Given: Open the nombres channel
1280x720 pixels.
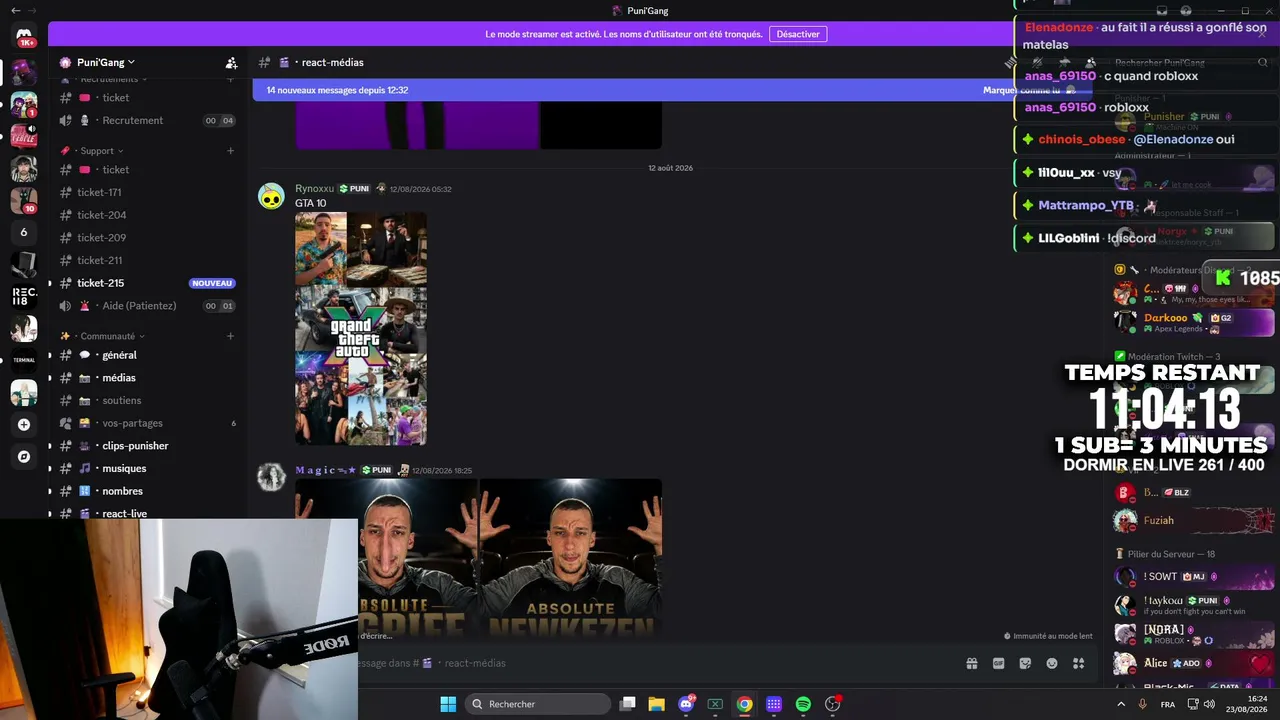Looking at the screenshot, I should (x=148, y=491).
